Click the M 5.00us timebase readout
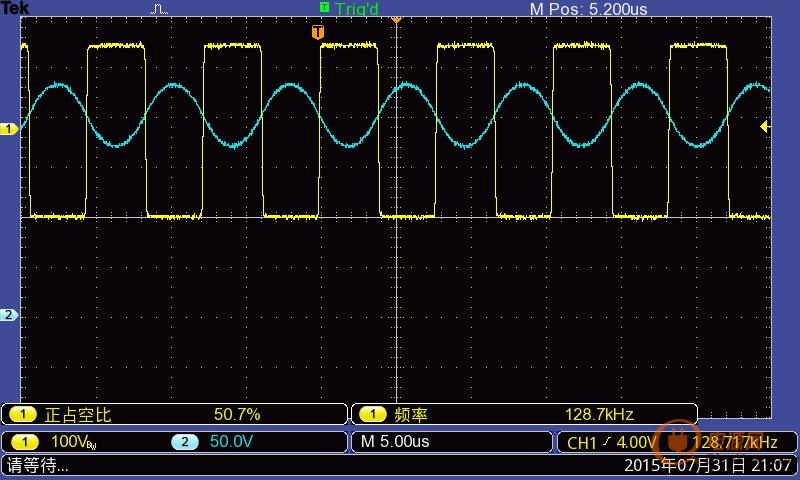Image resolution: width=800 pixels, height=480 pixels. (395, 441)
